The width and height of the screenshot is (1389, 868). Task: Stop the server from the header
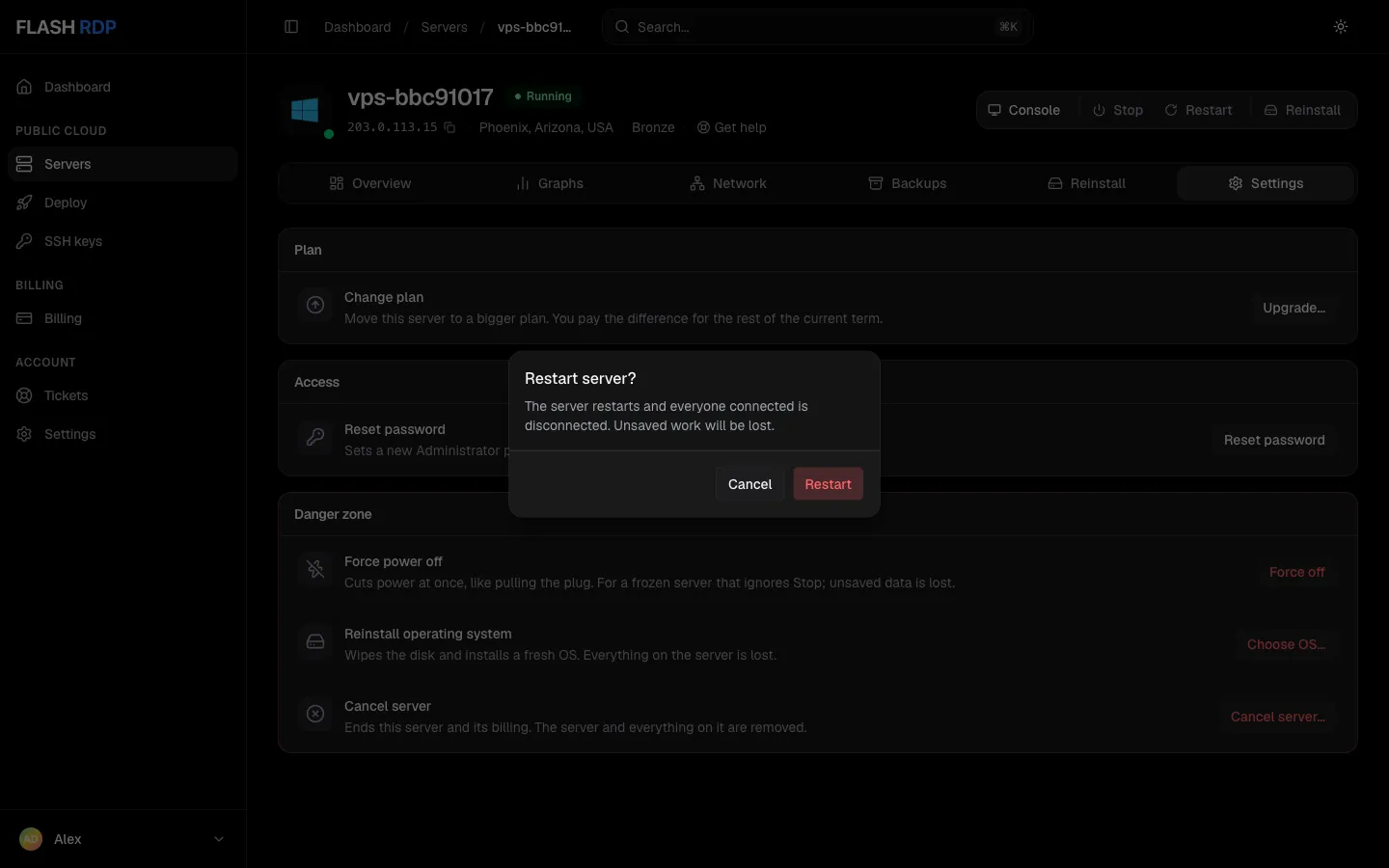coord(1118,110)
